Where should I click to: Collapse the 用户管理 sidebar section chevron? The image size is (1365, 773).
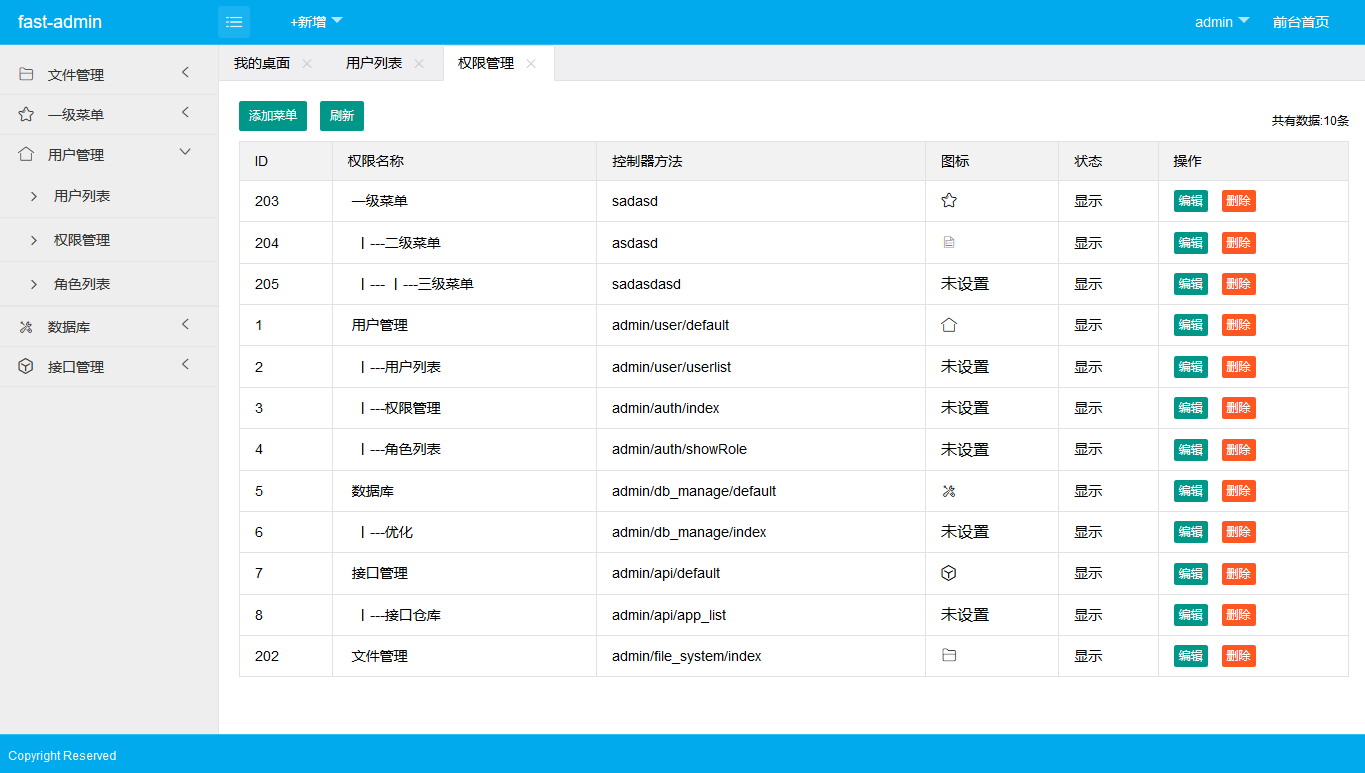pyautogui.click(x=185, y=152)
